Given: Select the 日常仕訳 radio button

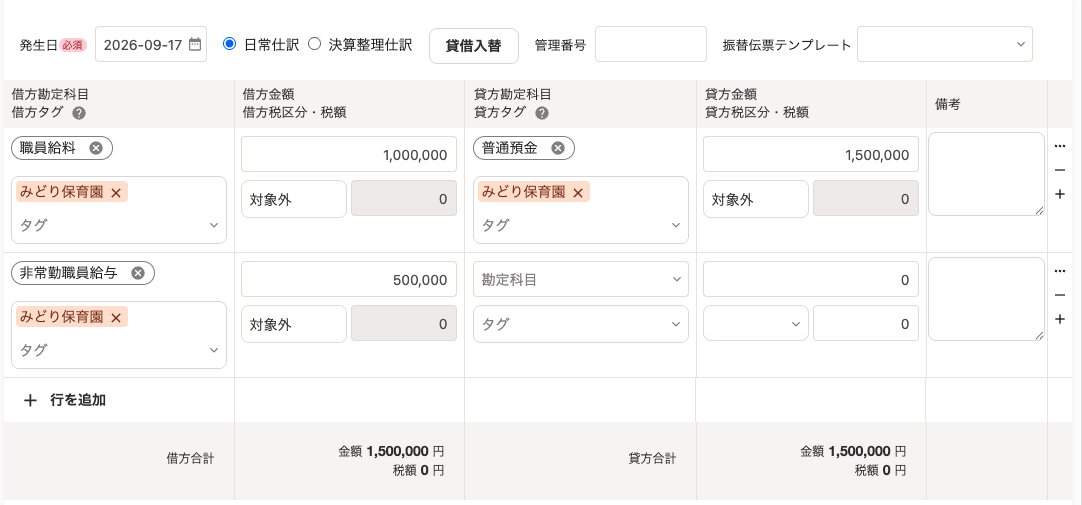Looking at the screenshot, I should (229, 44).
